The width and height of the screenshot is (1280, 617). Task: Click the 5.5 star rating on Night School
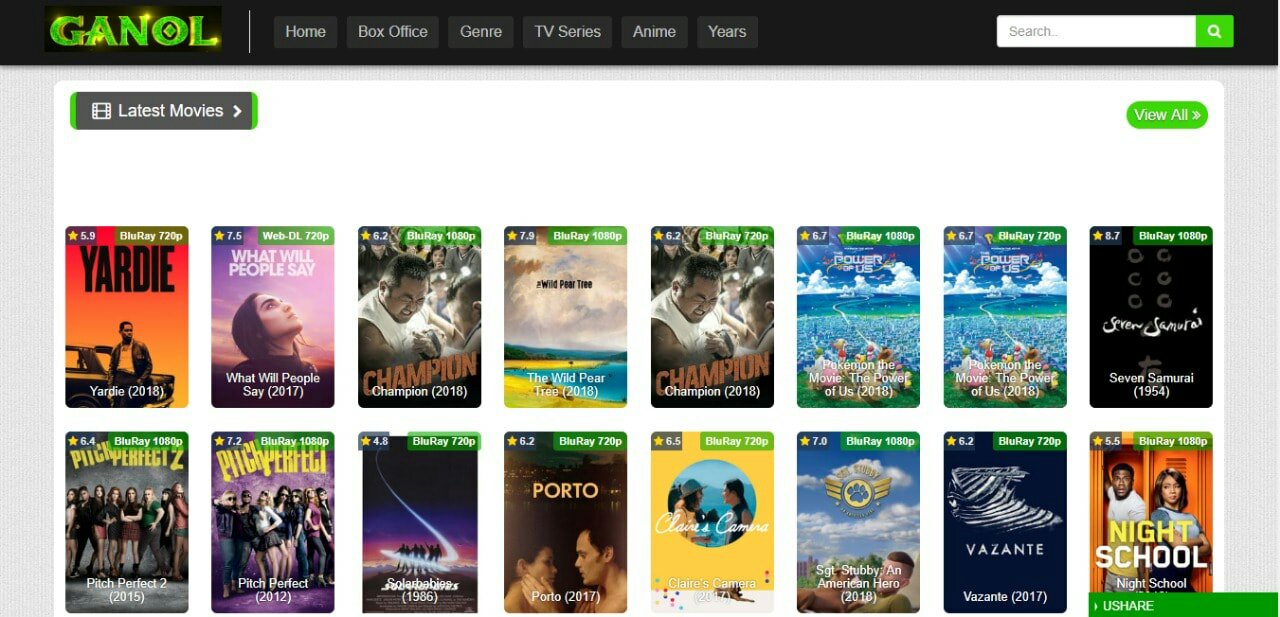pos(1106,441)
